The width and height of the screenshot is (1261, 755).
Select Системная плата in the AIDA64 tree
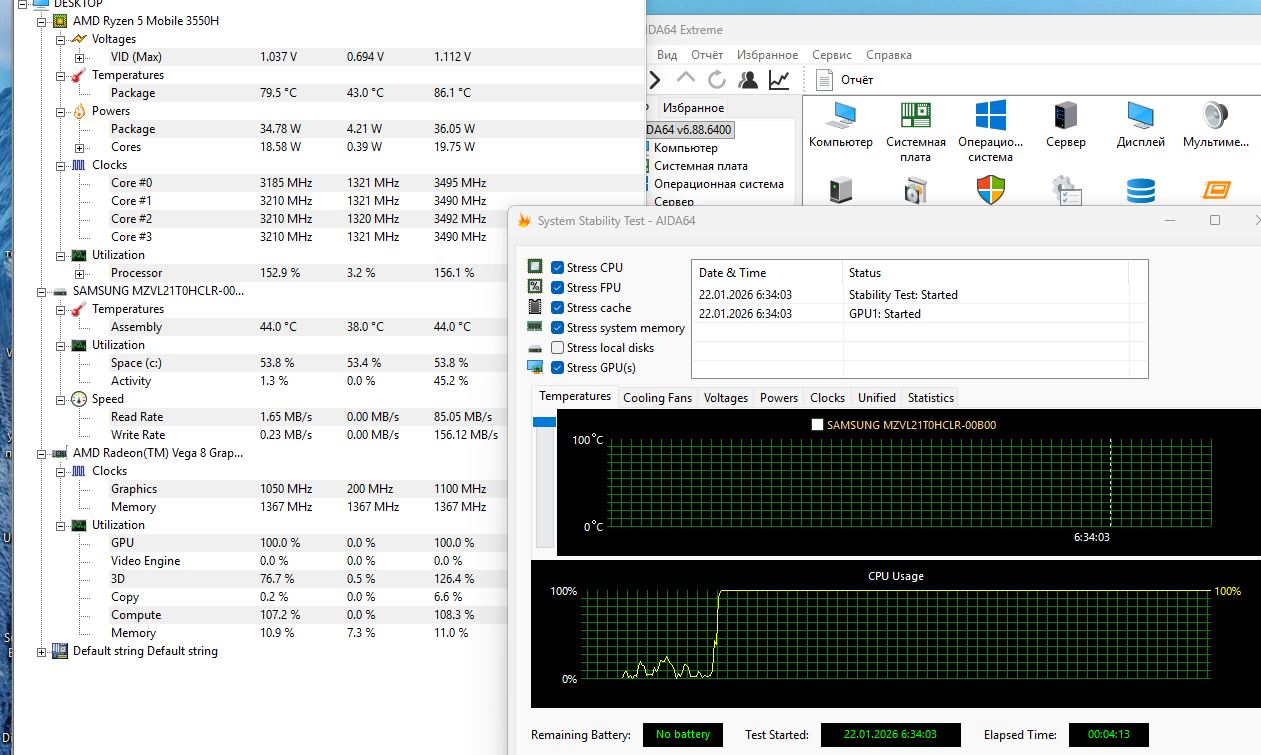(x=701, y=166)
